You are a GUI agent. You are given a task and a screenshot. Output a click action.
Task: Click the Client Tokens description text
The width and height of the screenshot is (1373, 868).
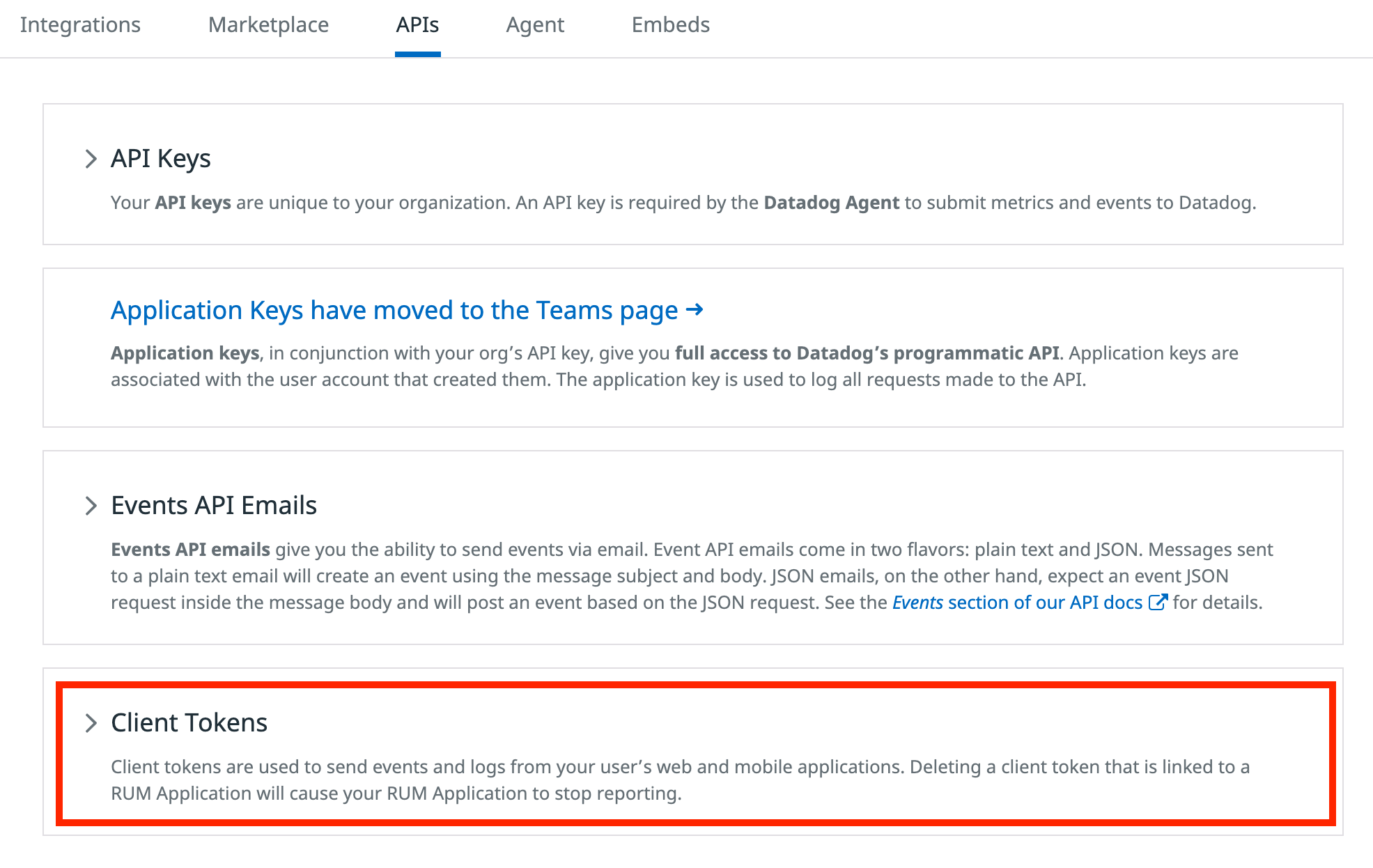[x=679, y=780]
